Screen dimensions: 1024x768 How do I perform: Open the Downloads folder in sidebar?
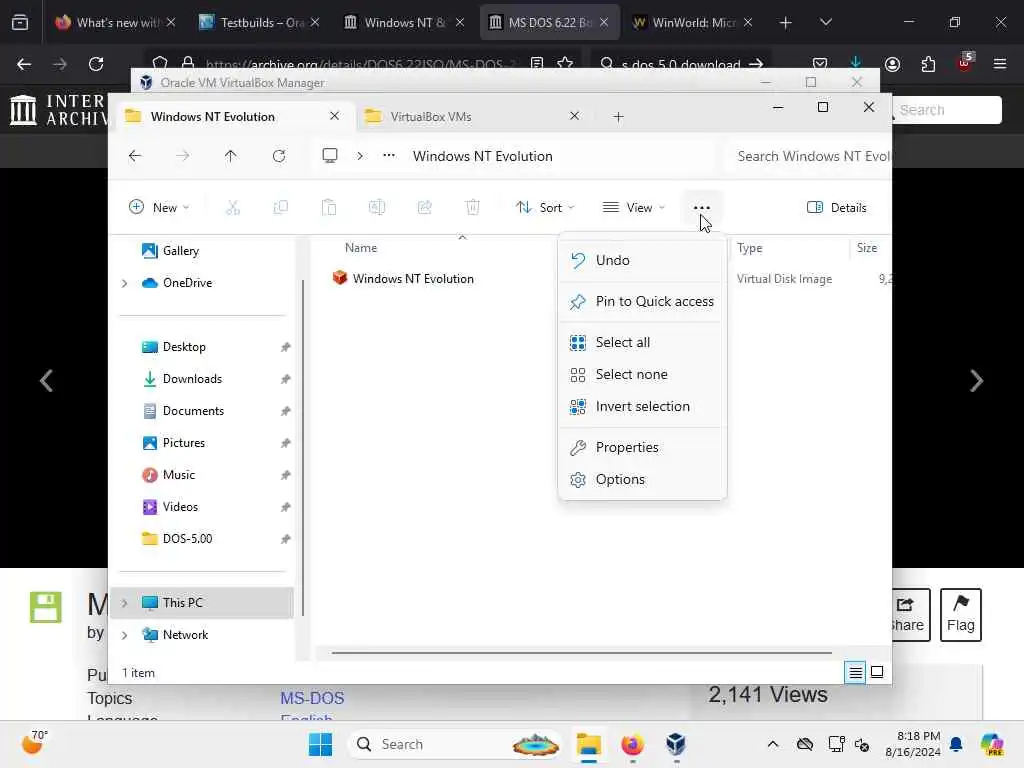pos(192,379)
